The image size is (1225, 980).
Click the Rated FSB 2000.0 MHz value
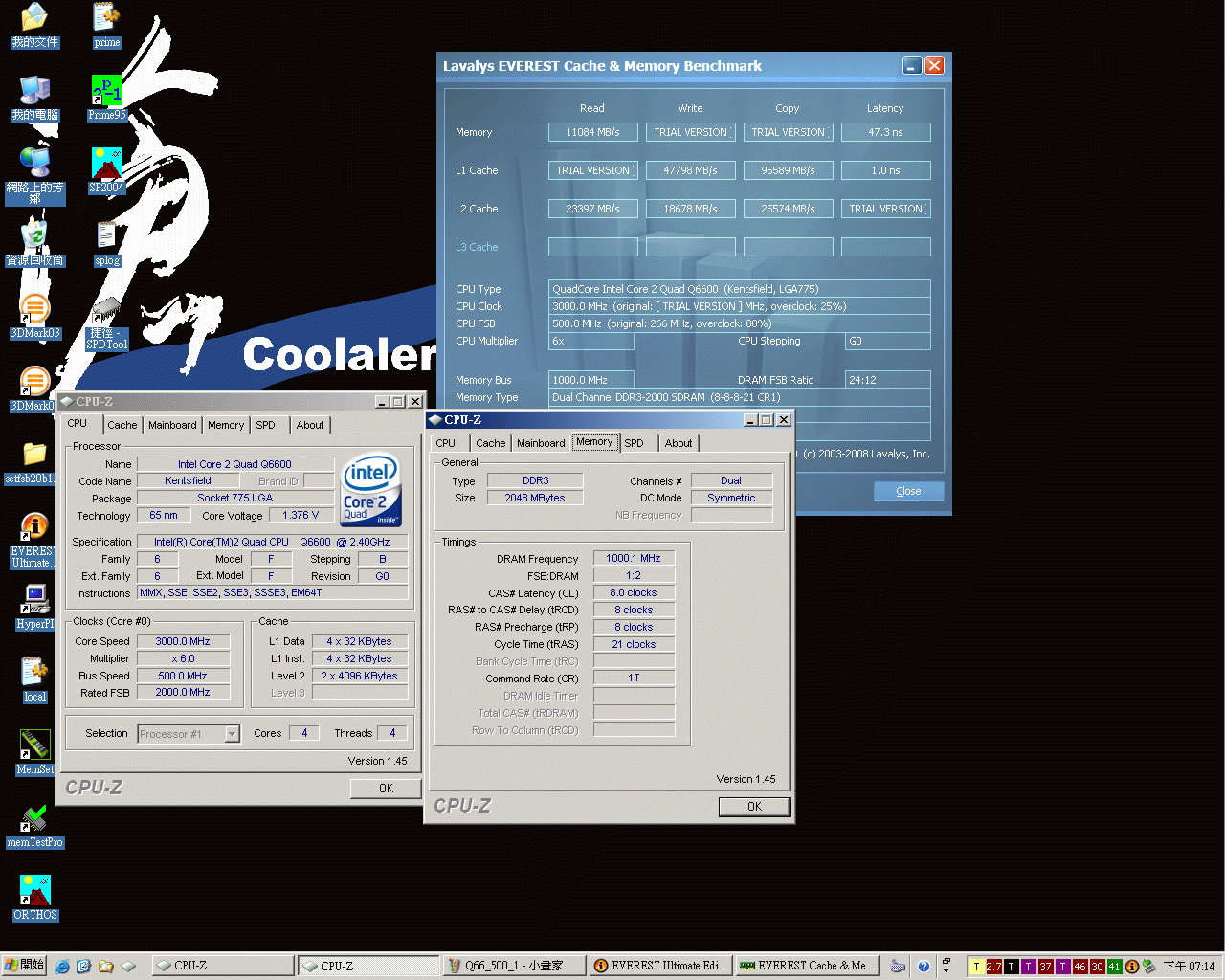(x=183, y=692)
